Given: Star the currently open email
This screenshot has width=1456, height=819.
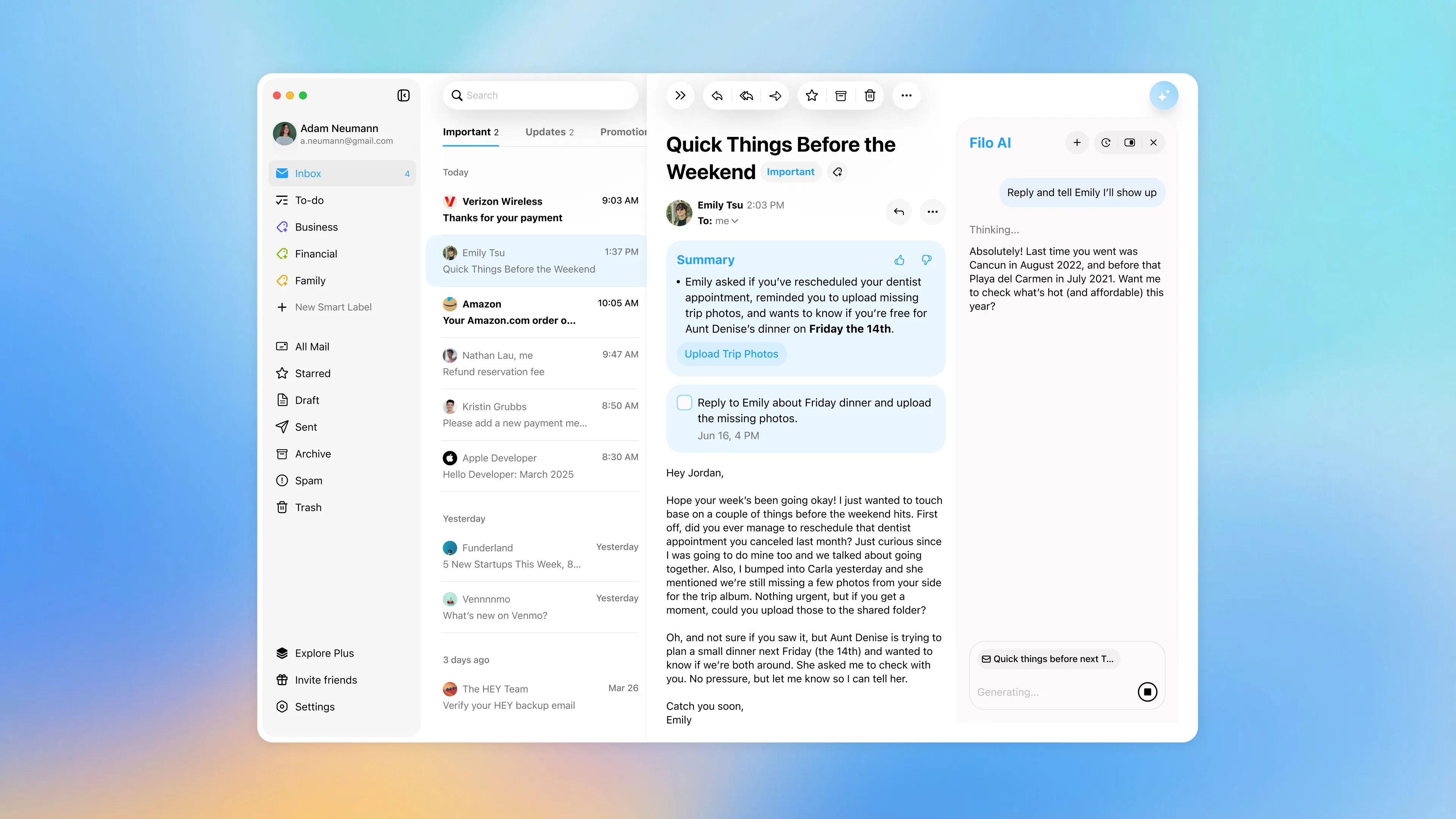Looking at the screenshot, I should point(812,95).
